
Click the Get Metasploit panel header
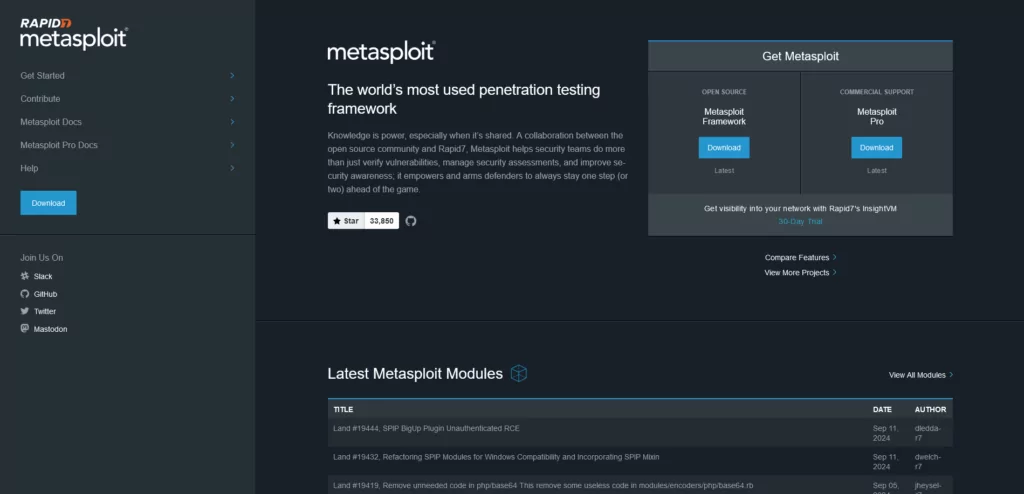tap(800, 56)
